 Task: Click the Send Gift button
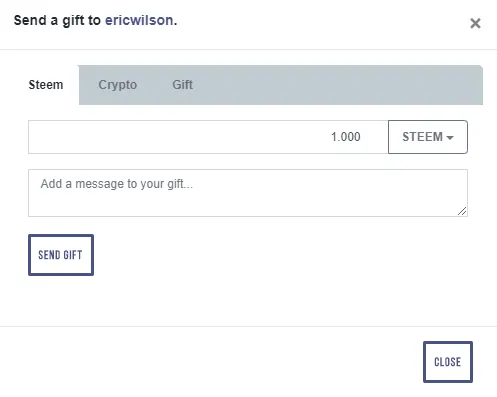(61, 255)
